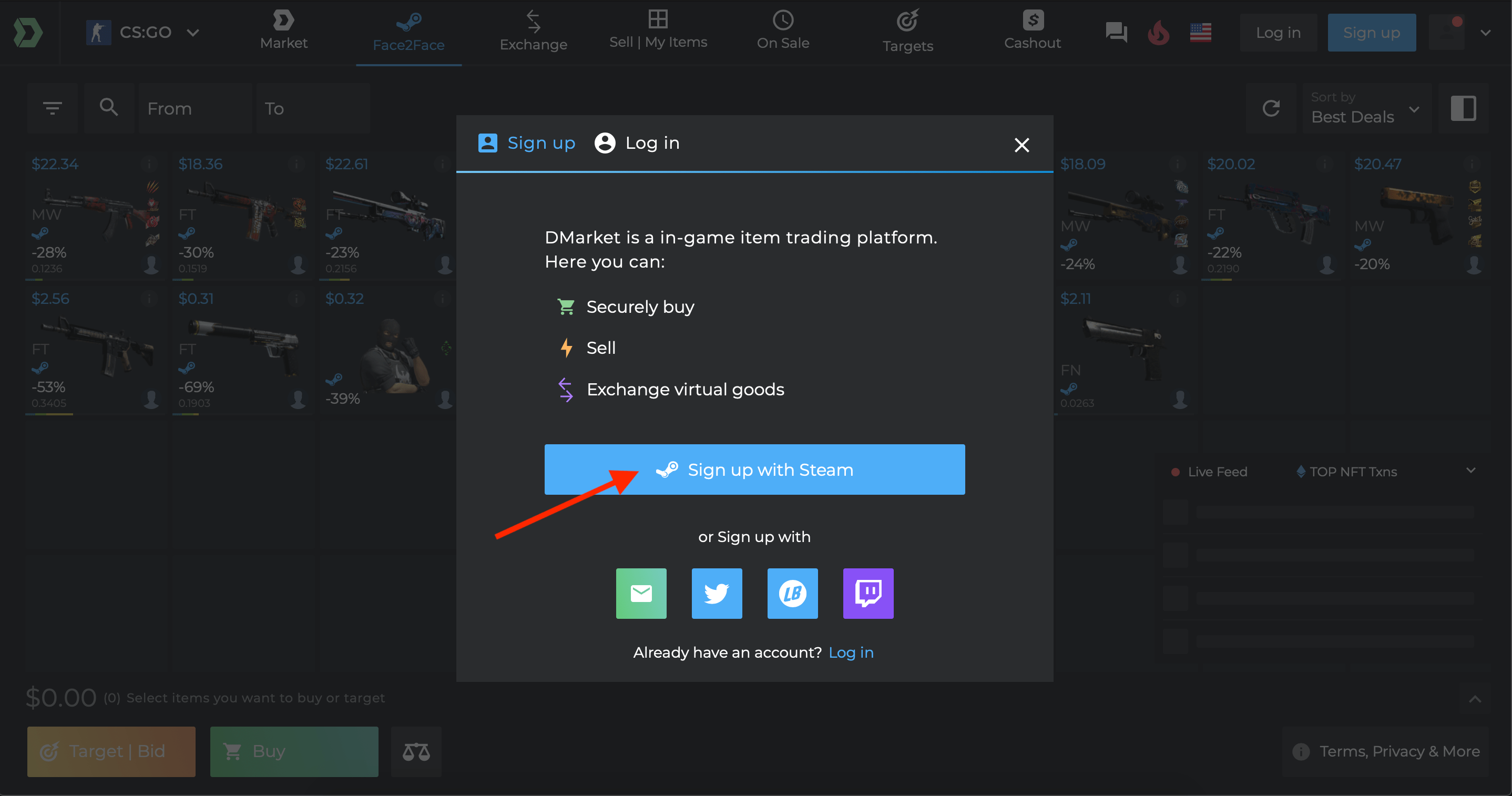Open the Exchange menu item

click(533, 33)
